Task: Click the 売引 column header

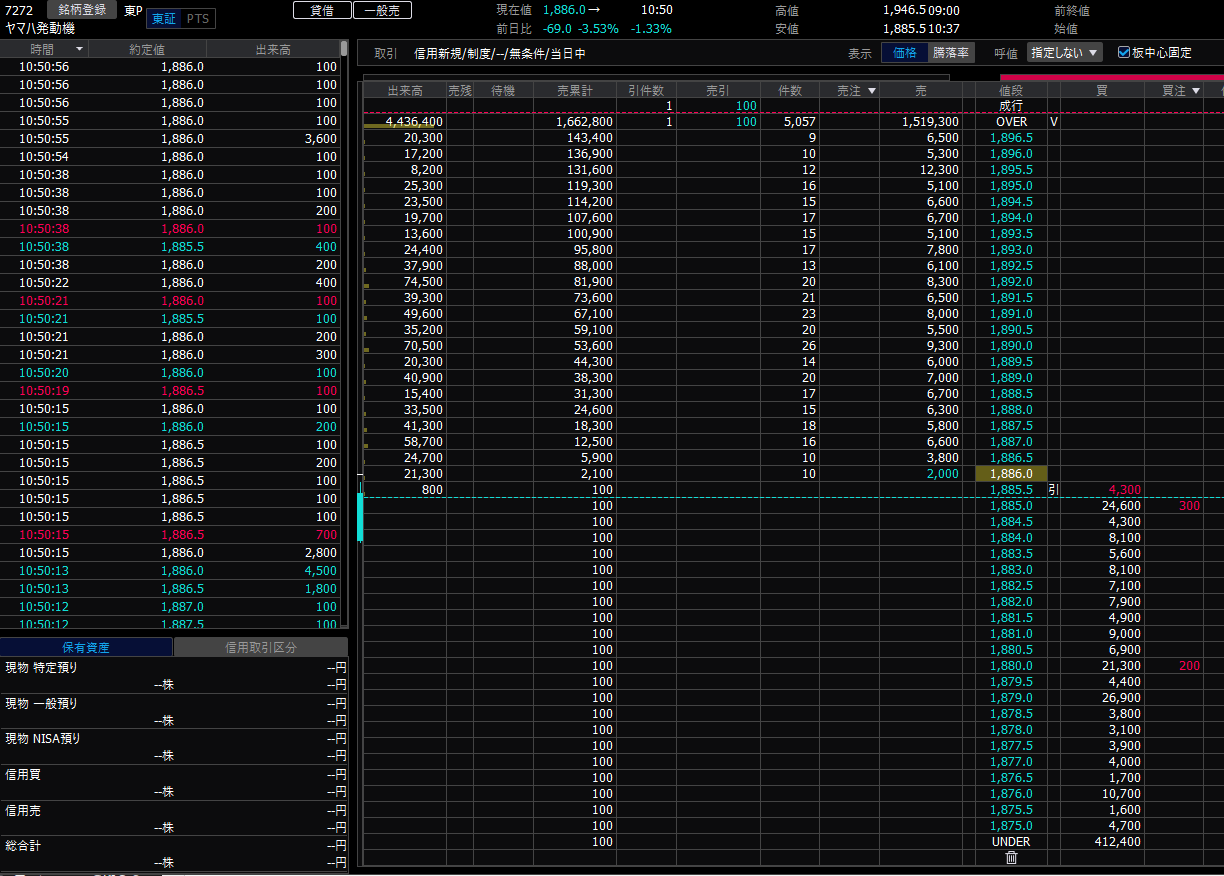Action: pyautogui.click(x=718, y=91)
